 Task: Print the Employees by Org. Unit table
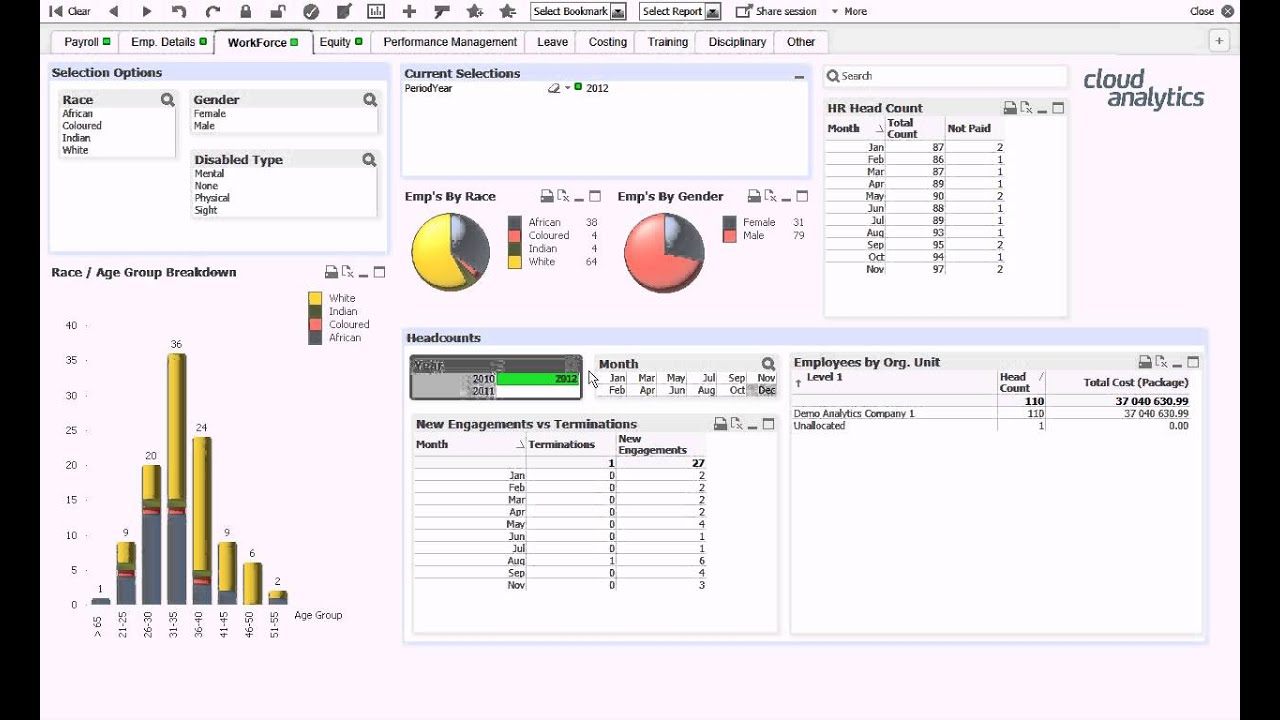tap(1145, 362)
